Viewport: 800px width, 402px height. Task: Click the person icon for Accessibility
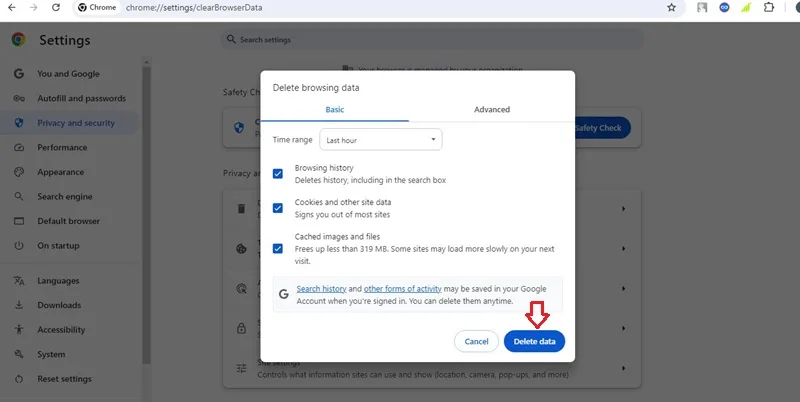click(19, 330)
